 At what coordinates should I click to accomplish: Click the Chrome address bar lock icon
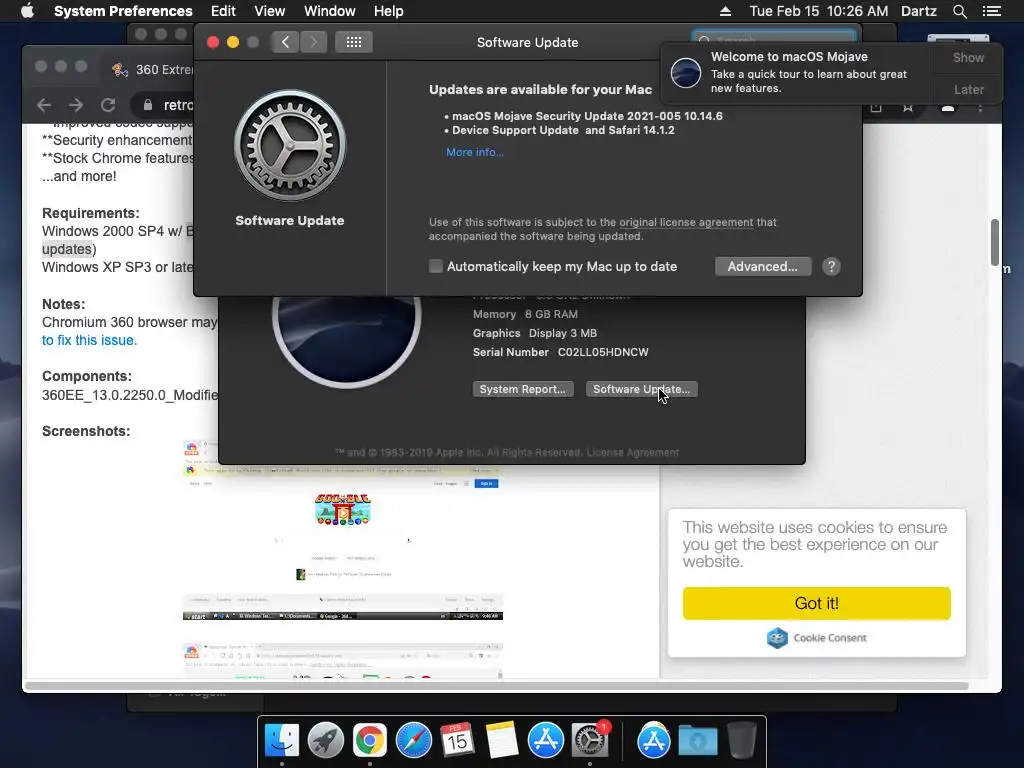pyautogui.click(x=148, y=105)
